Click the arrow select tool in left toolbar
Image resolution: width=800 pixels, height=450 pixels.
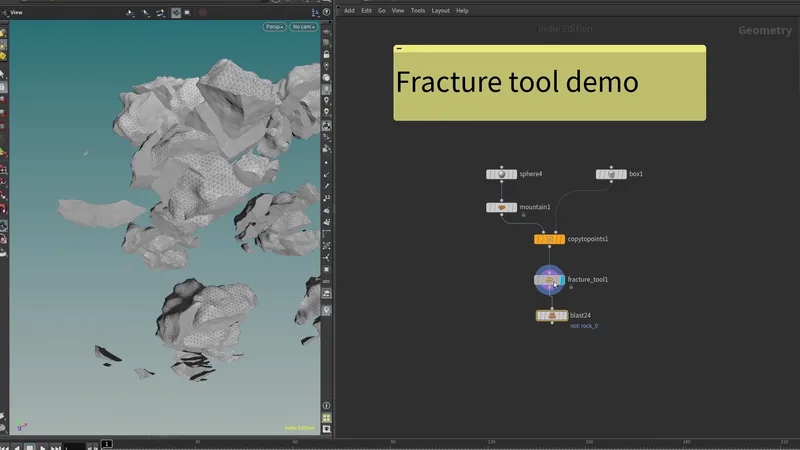[3, 74]
